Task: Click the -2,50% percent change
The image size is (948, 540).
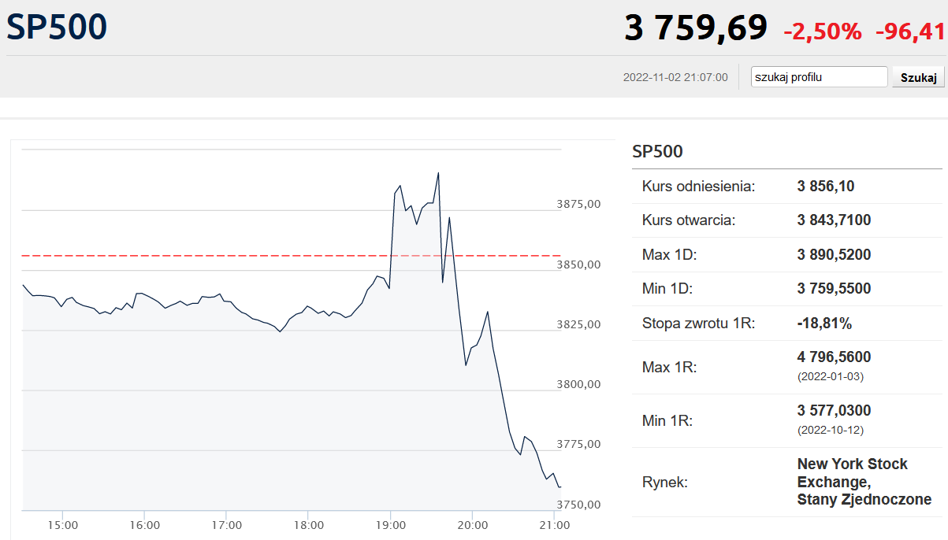Action: (822, 31)
